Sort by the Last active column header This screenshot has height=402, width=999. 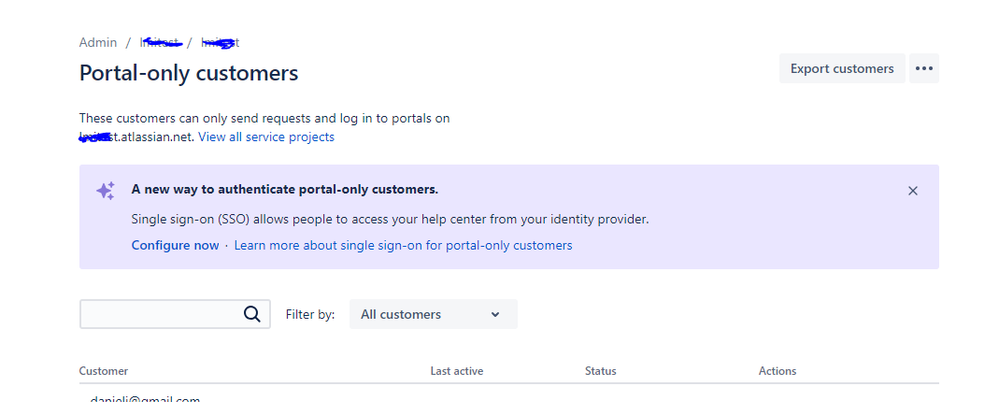[x=456, y=371]
